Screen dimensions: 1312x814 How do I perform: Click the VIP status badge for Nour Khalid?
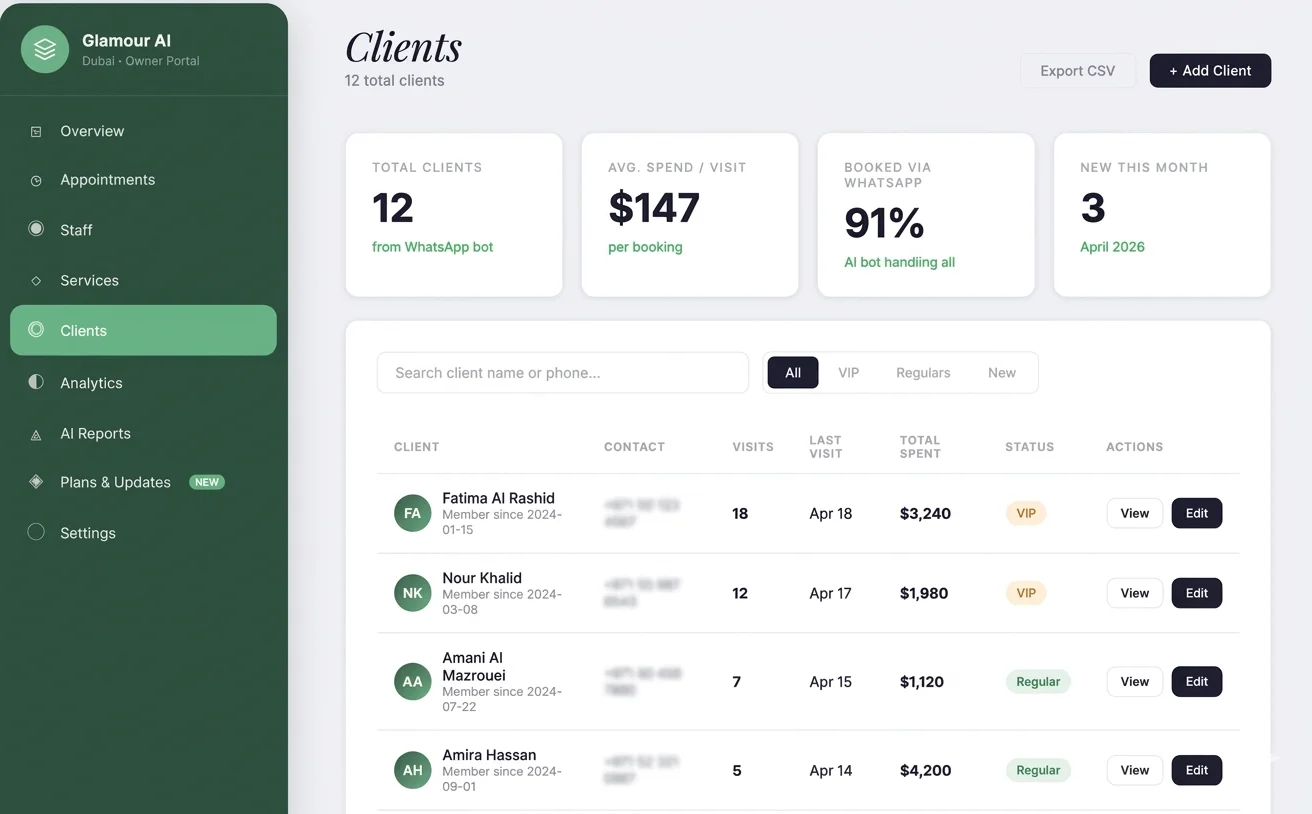[1026, 593]
